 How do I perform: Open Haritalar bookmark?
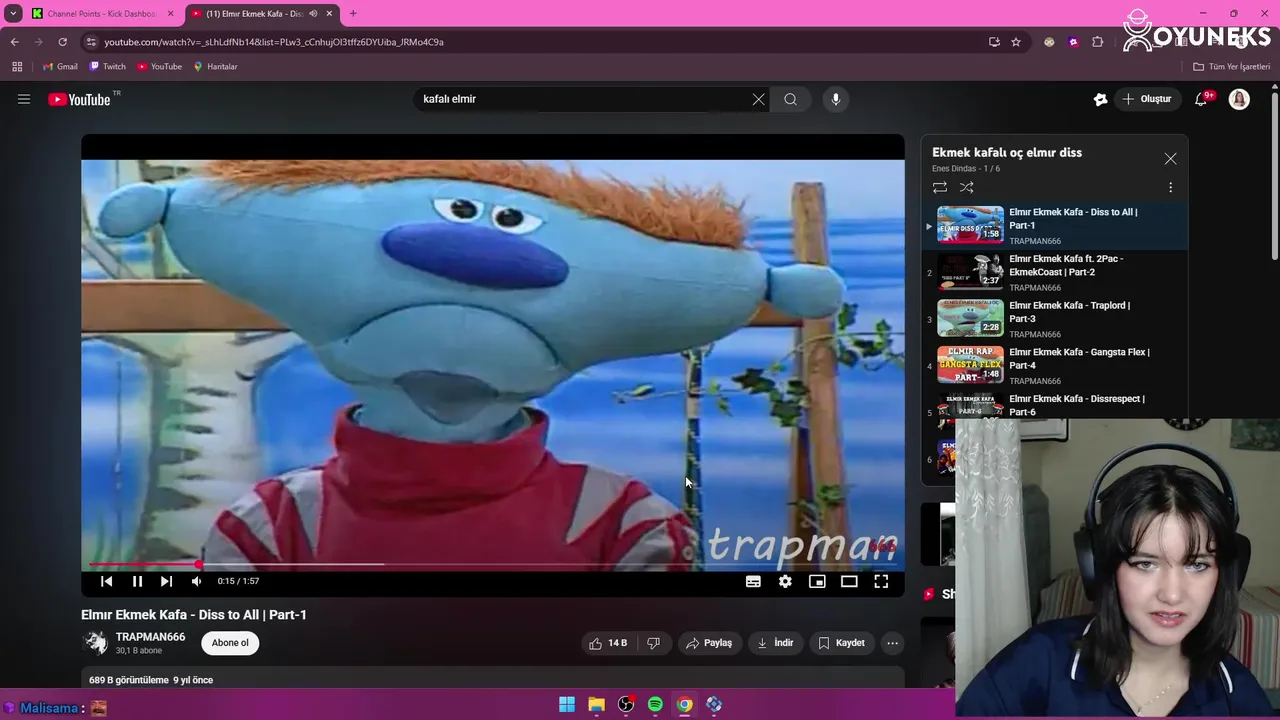tap(215, 66)
